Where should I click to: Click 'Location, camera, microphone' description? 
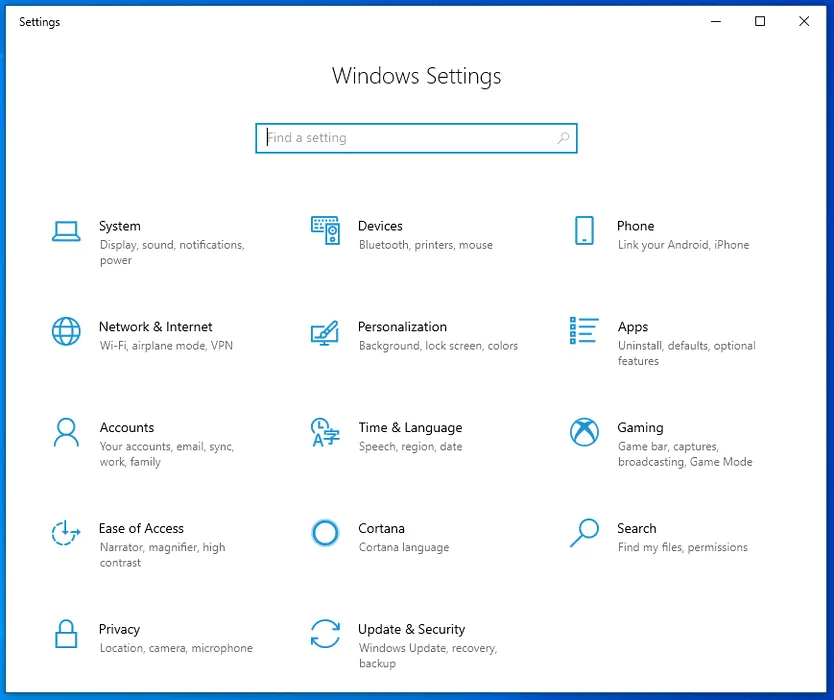(x=176, y=648)
